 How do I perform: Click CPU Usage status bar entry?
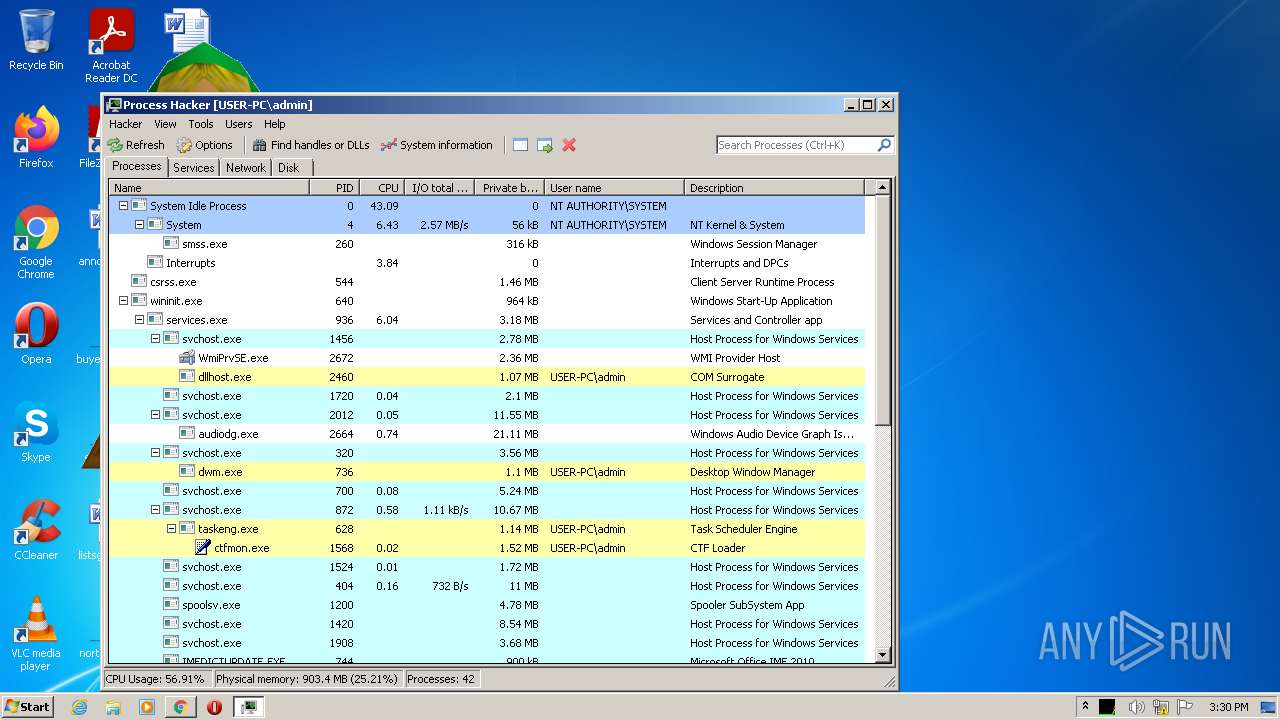point(156,679)
